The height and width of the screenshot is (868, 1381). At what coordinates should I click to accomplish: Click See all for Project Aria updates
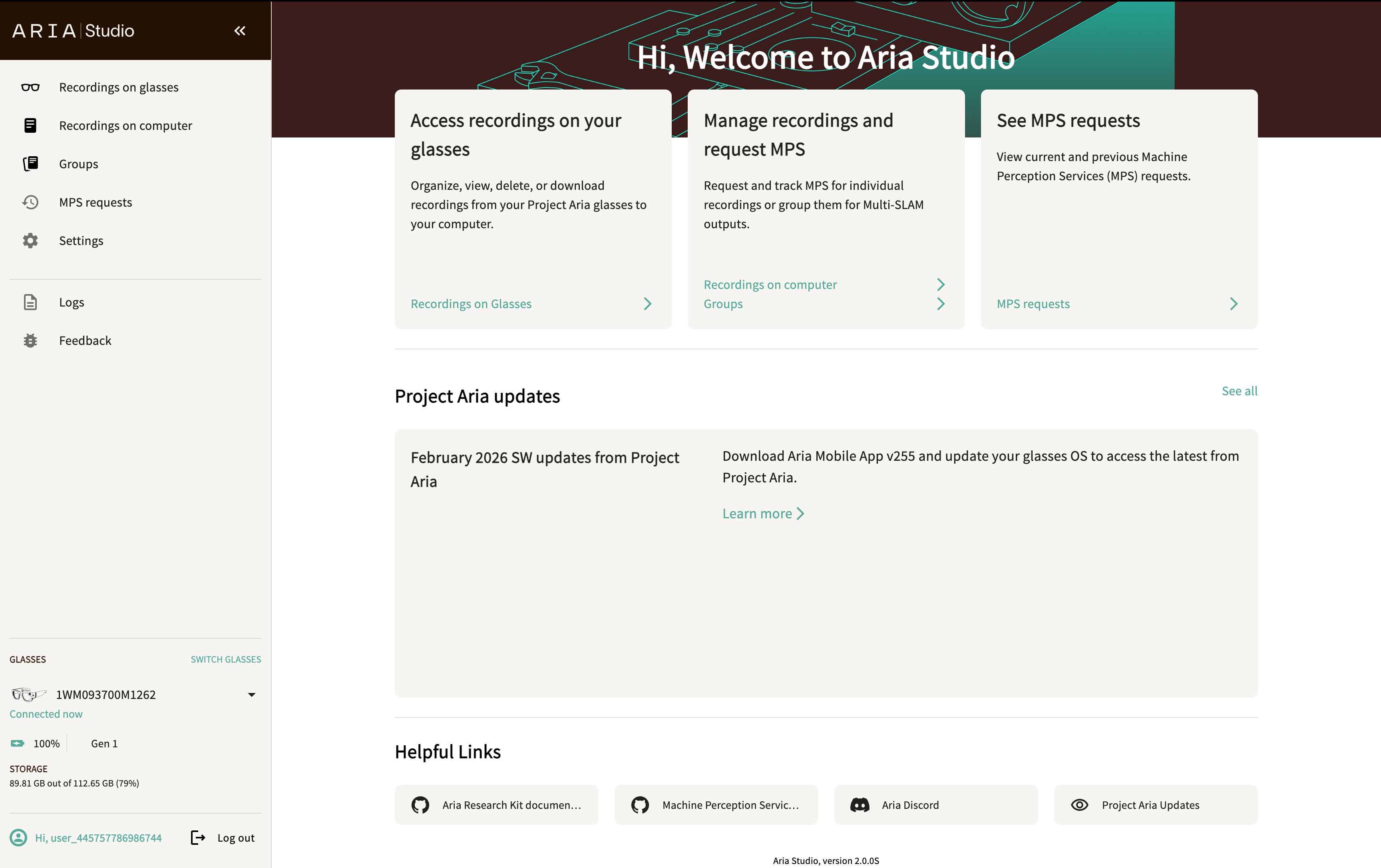pyautogui.click(x=1240, y=391)
